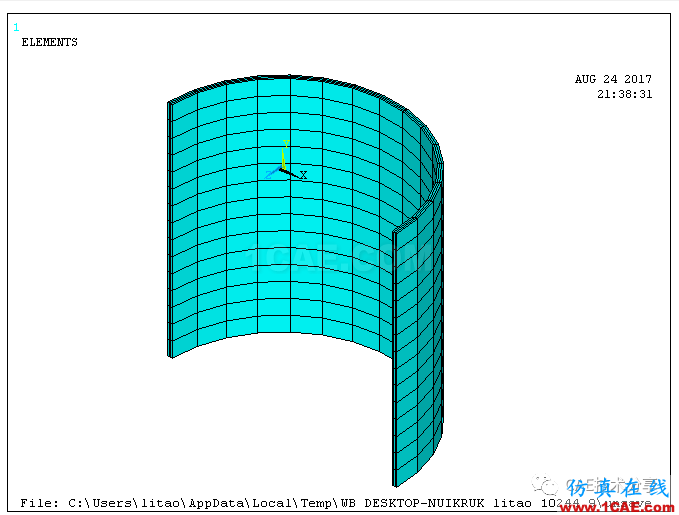Click the cylindrical shell mesh model
The width and height of the screenshot is (679, 515).
pyautogui.click(x=305, y=280)
